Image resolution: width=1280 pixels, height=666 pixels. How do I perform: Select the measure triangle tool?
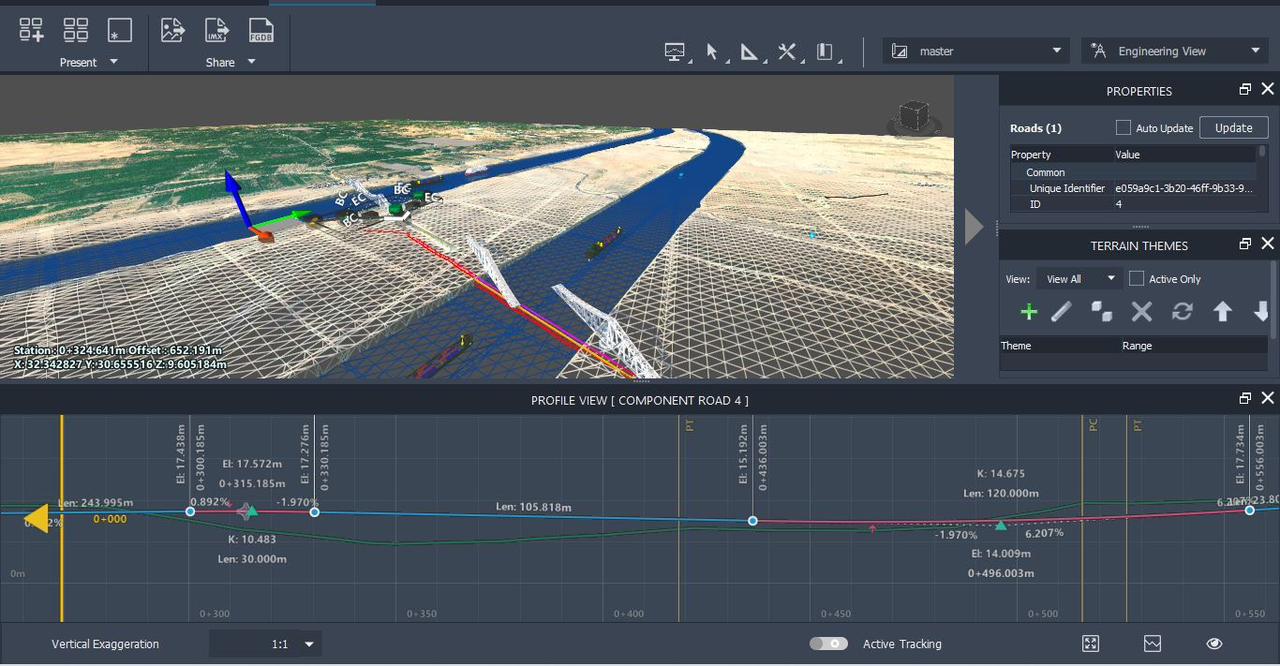(x=749, y=52)
